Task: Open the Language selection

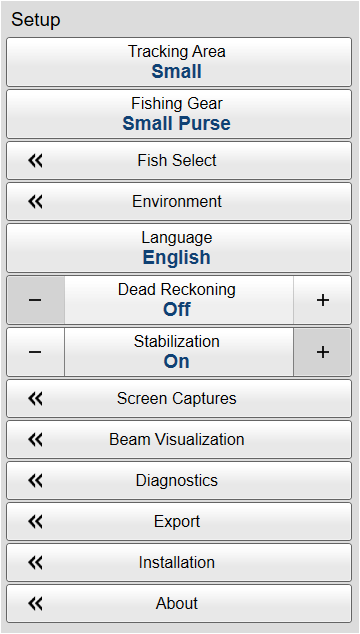Action: coord(179,248)
